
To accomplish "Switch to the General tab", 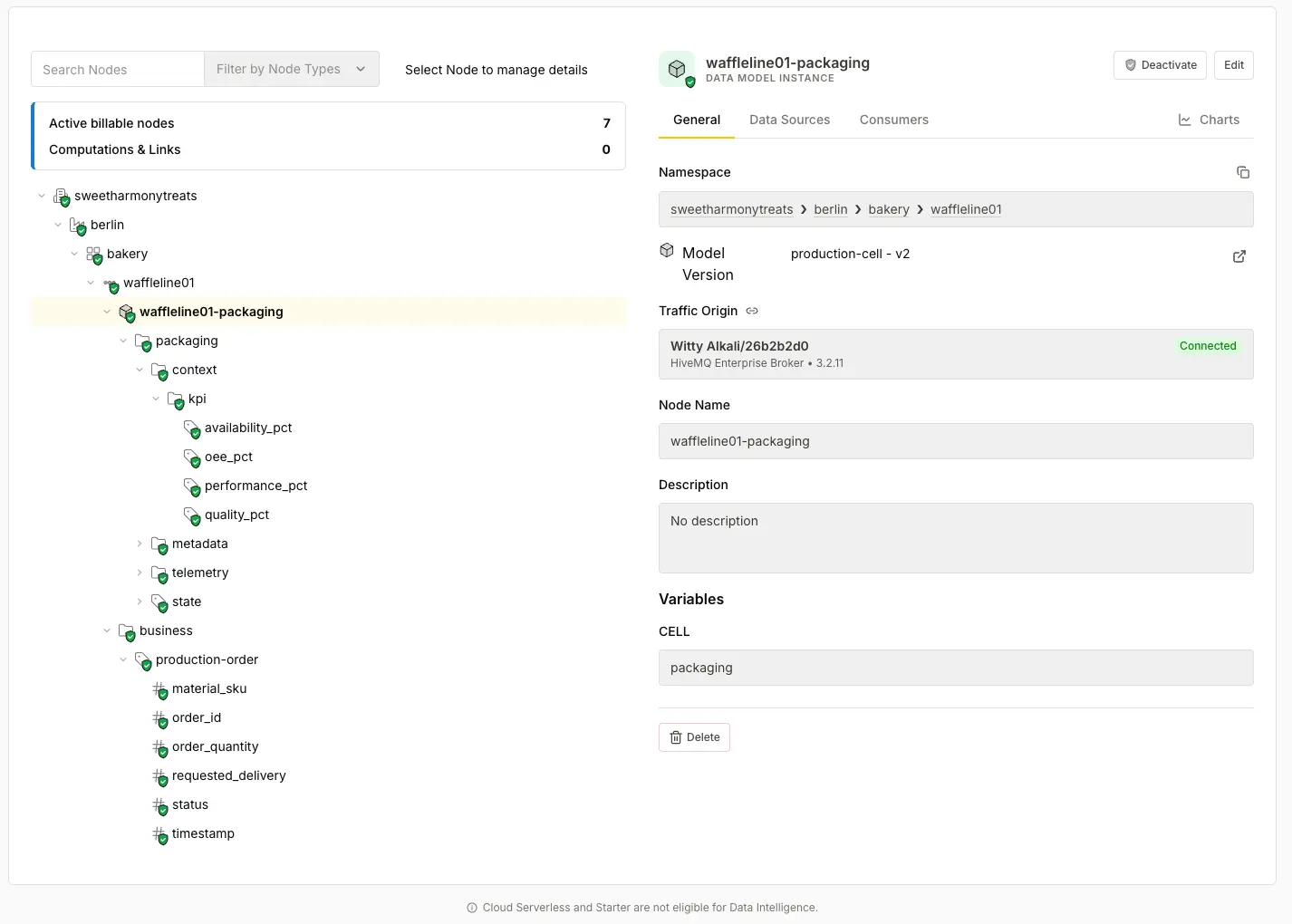I will [697, 120].
